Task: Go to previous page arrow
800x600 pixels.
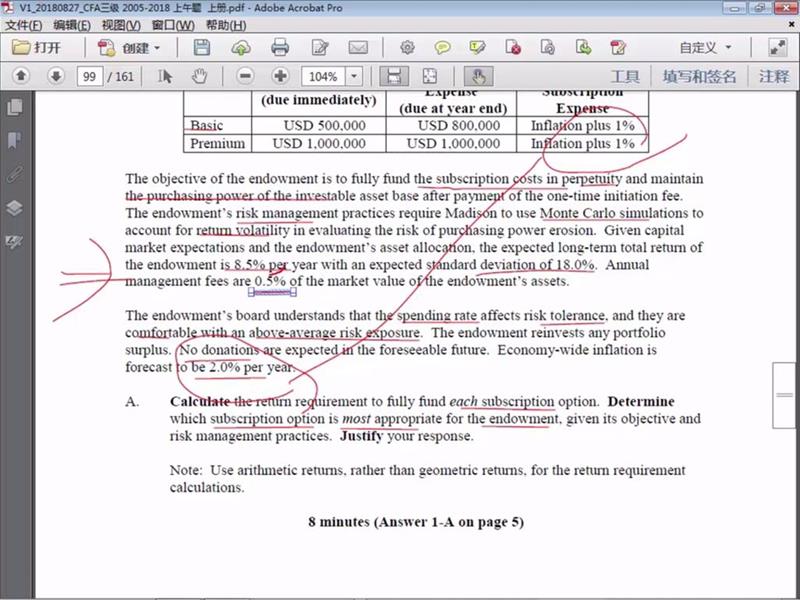Action: (x=21, y=77)
